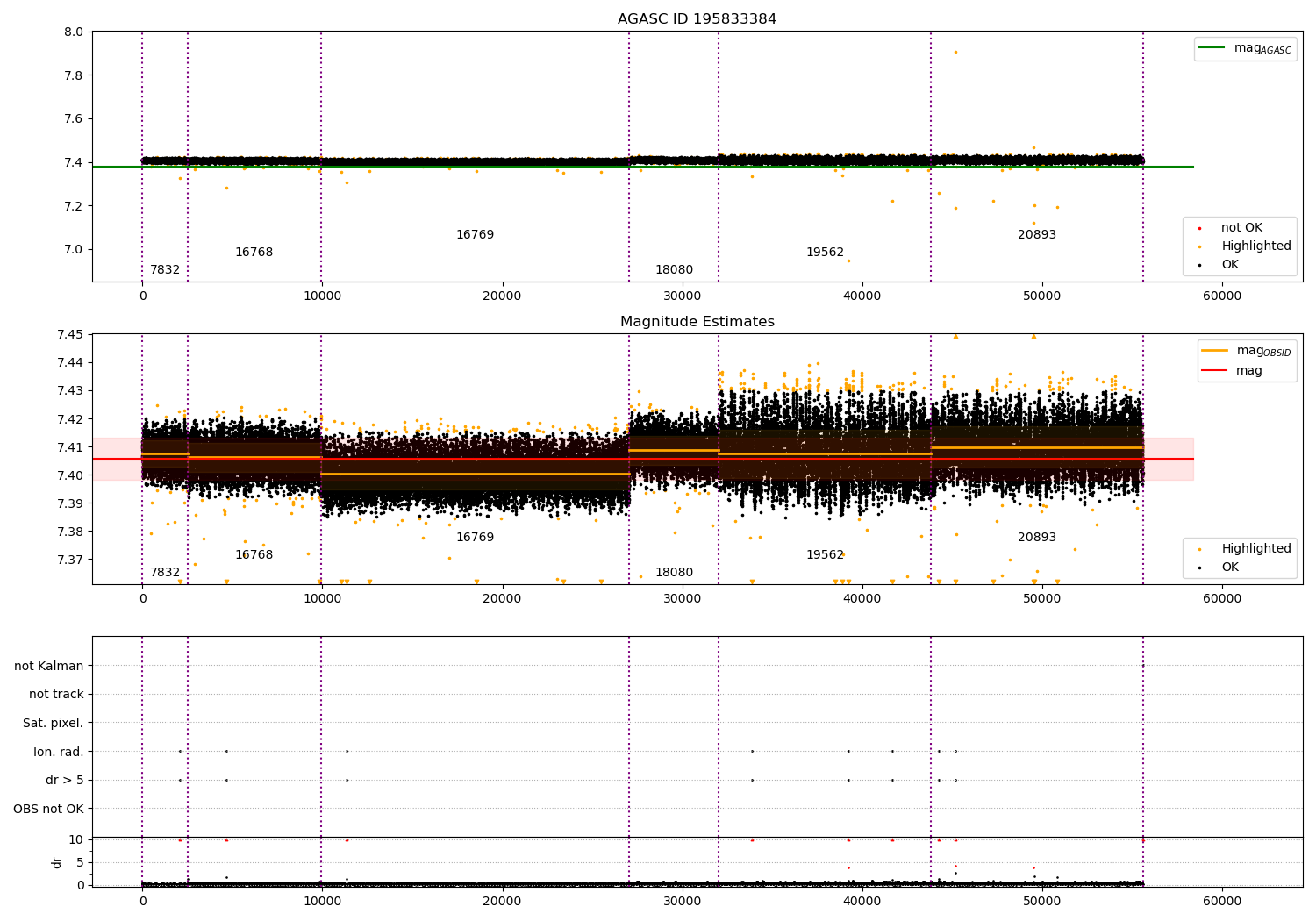Click OBSID label 7832 in the AGASC plot
The image size is (1316, 921).
point(165,270)
